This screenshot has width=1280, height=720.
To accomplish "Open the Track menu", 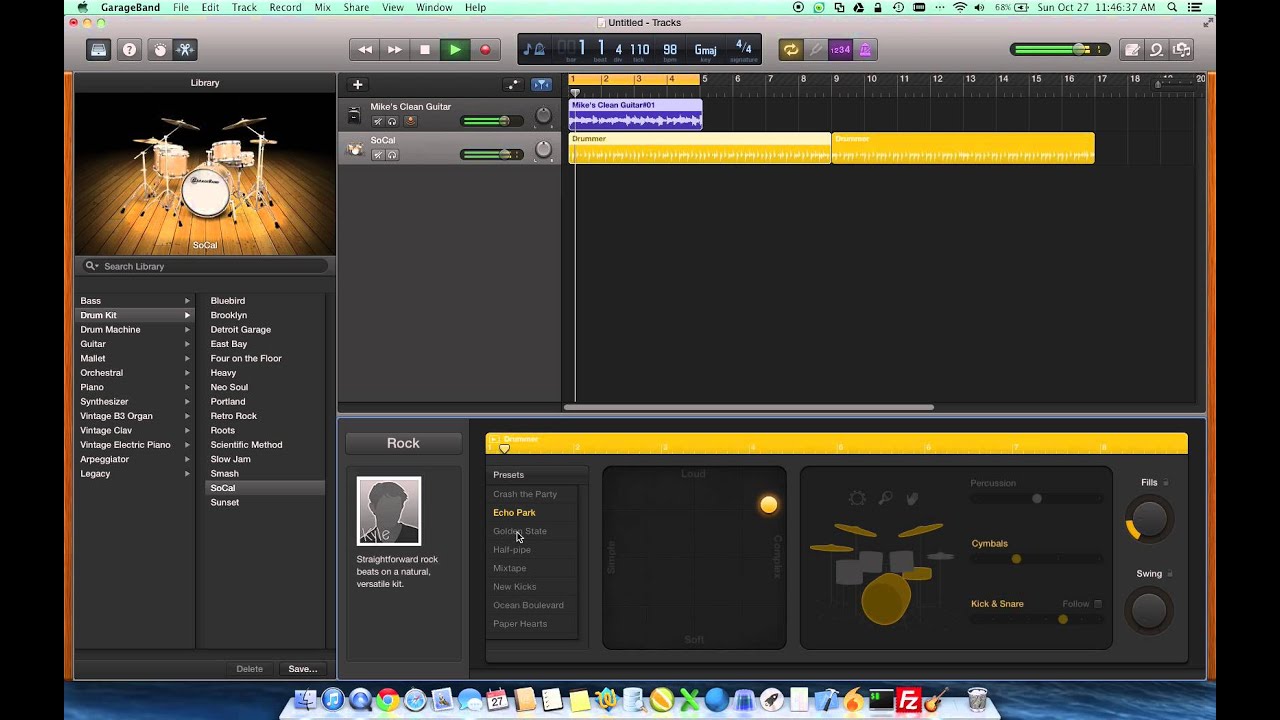I will point(244,7).
